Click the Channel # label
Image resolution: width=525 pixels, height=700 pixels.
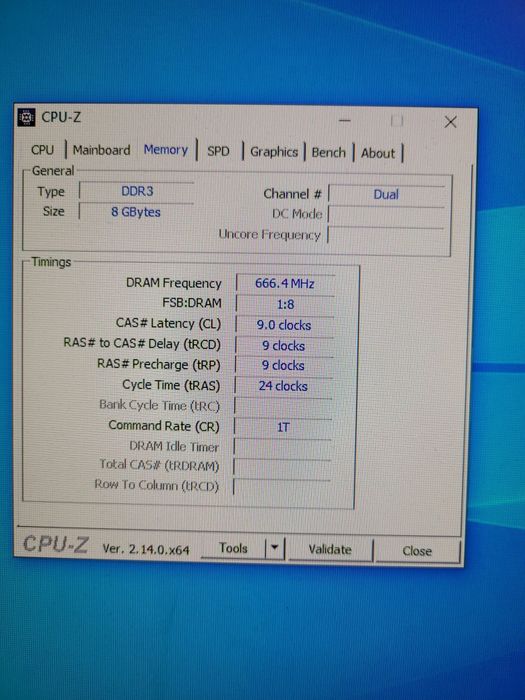pyautogui.click(x=292, y=194)
